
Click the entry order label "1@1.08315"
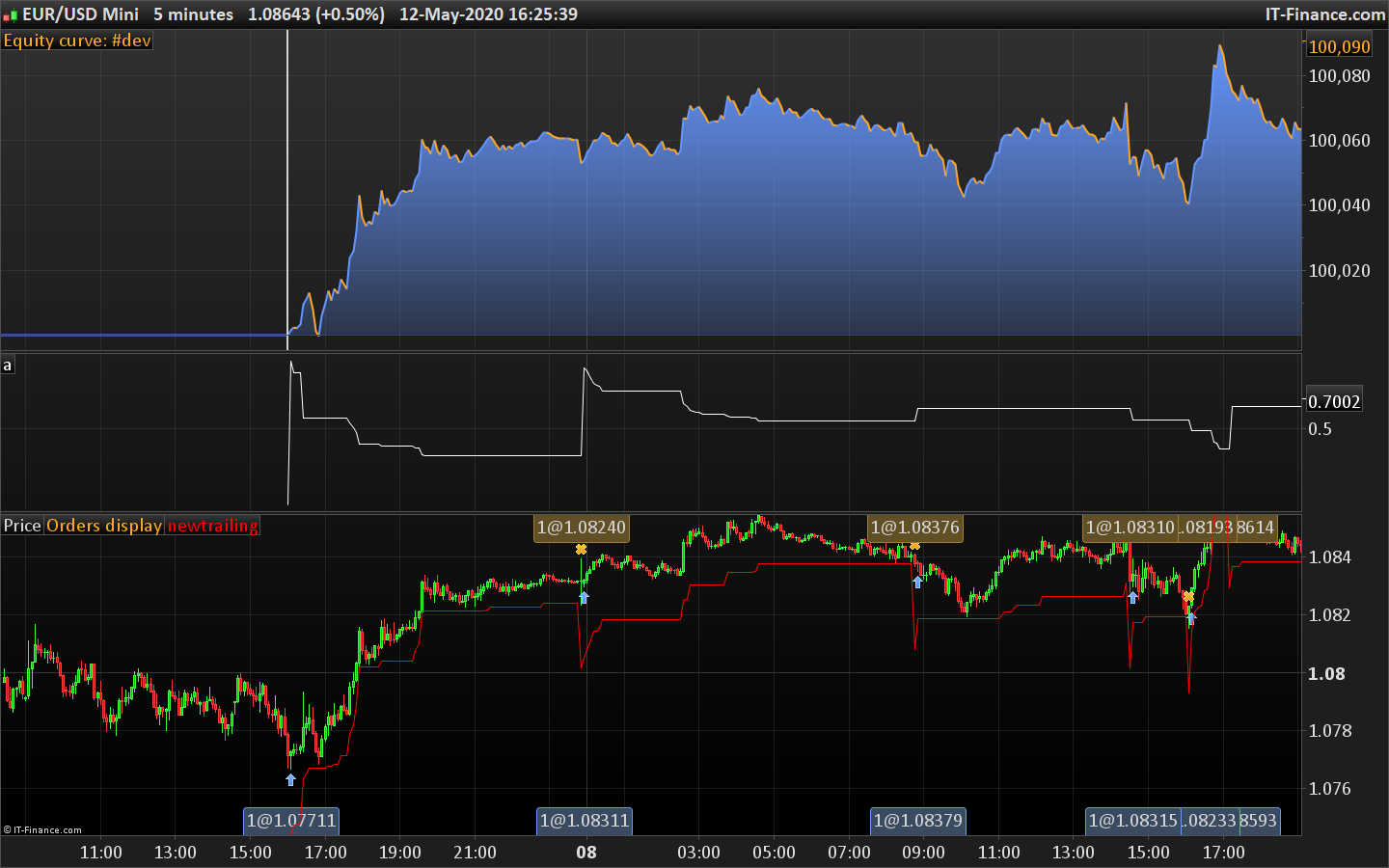1132,821
